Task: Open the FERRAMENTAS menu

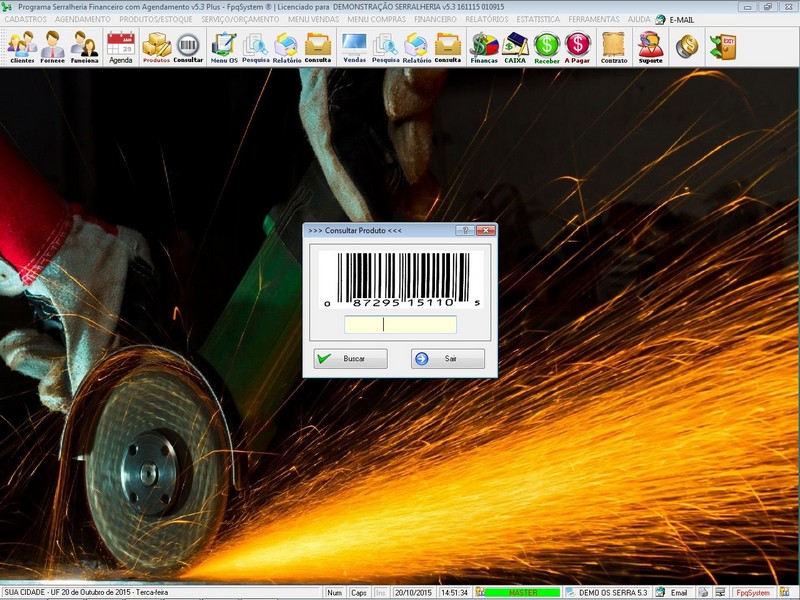Action: [594, 19]
